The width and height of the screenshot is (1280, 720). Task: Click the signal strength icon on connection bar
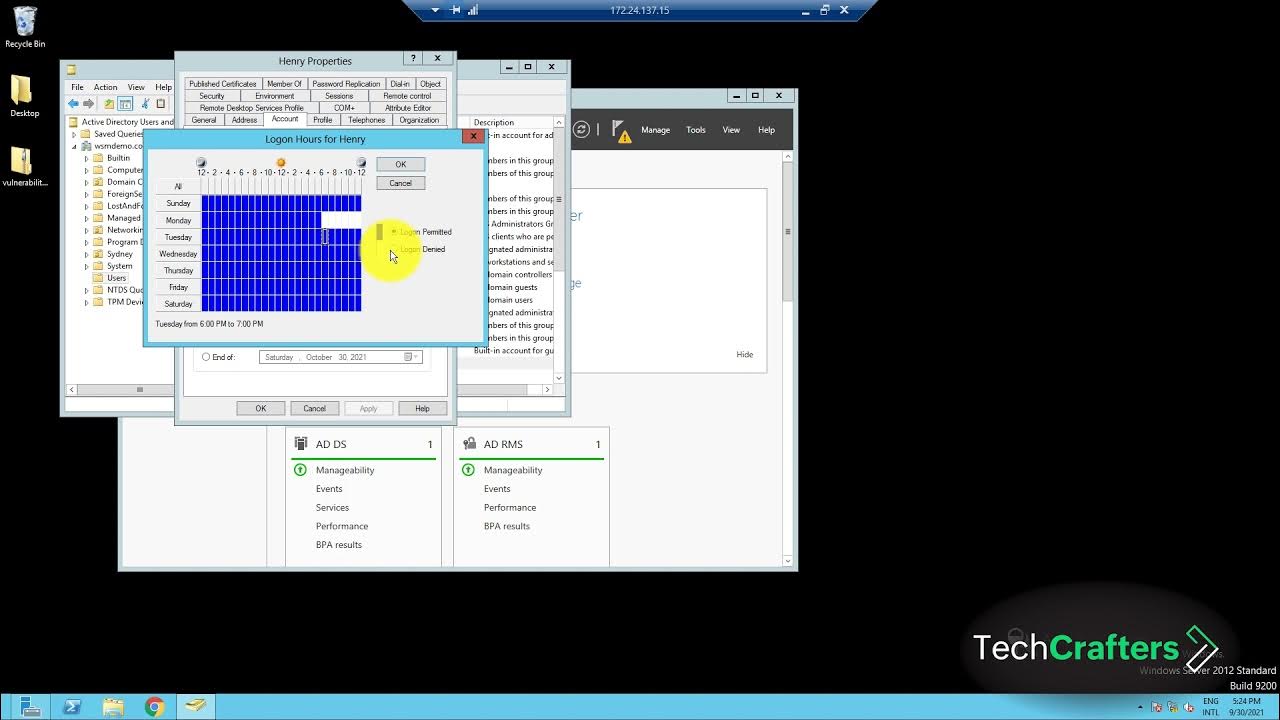click(472, 10)
